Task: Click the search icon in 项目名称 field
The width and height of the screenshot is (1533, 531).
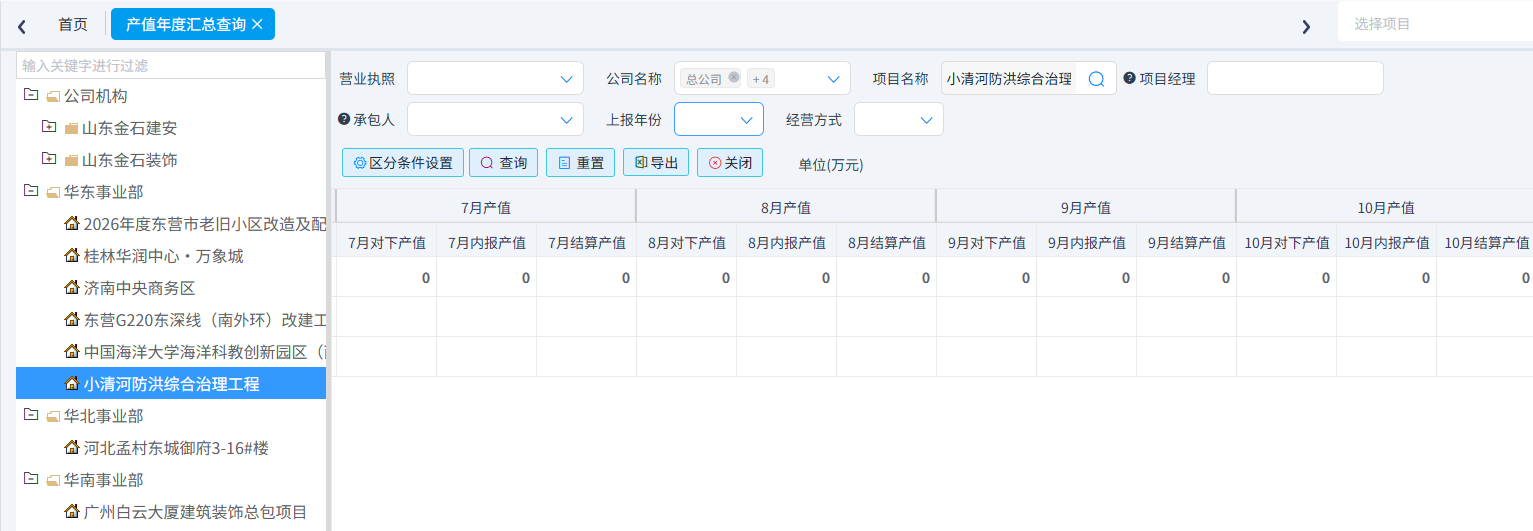Action: coord(1096,78)
